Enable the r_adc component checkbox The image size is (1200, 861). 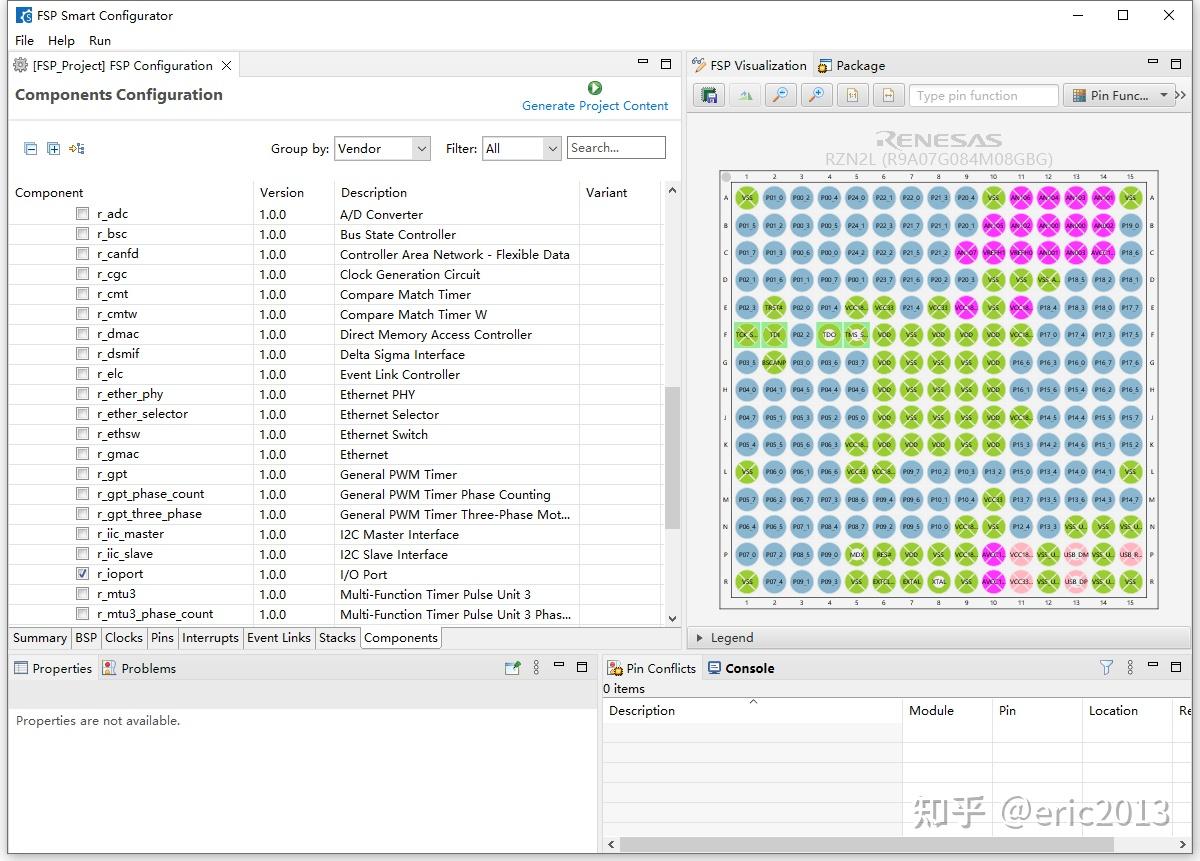click(x=82, y=214)
